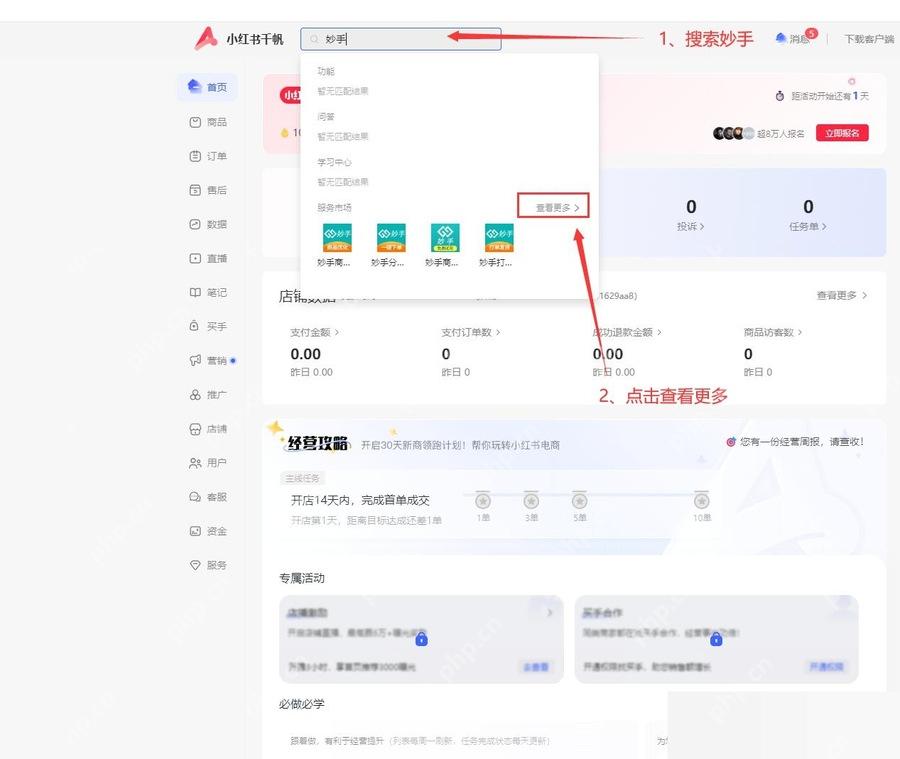
Task: Click the 推广 icon in sidebar
Action: coord(195,394)
